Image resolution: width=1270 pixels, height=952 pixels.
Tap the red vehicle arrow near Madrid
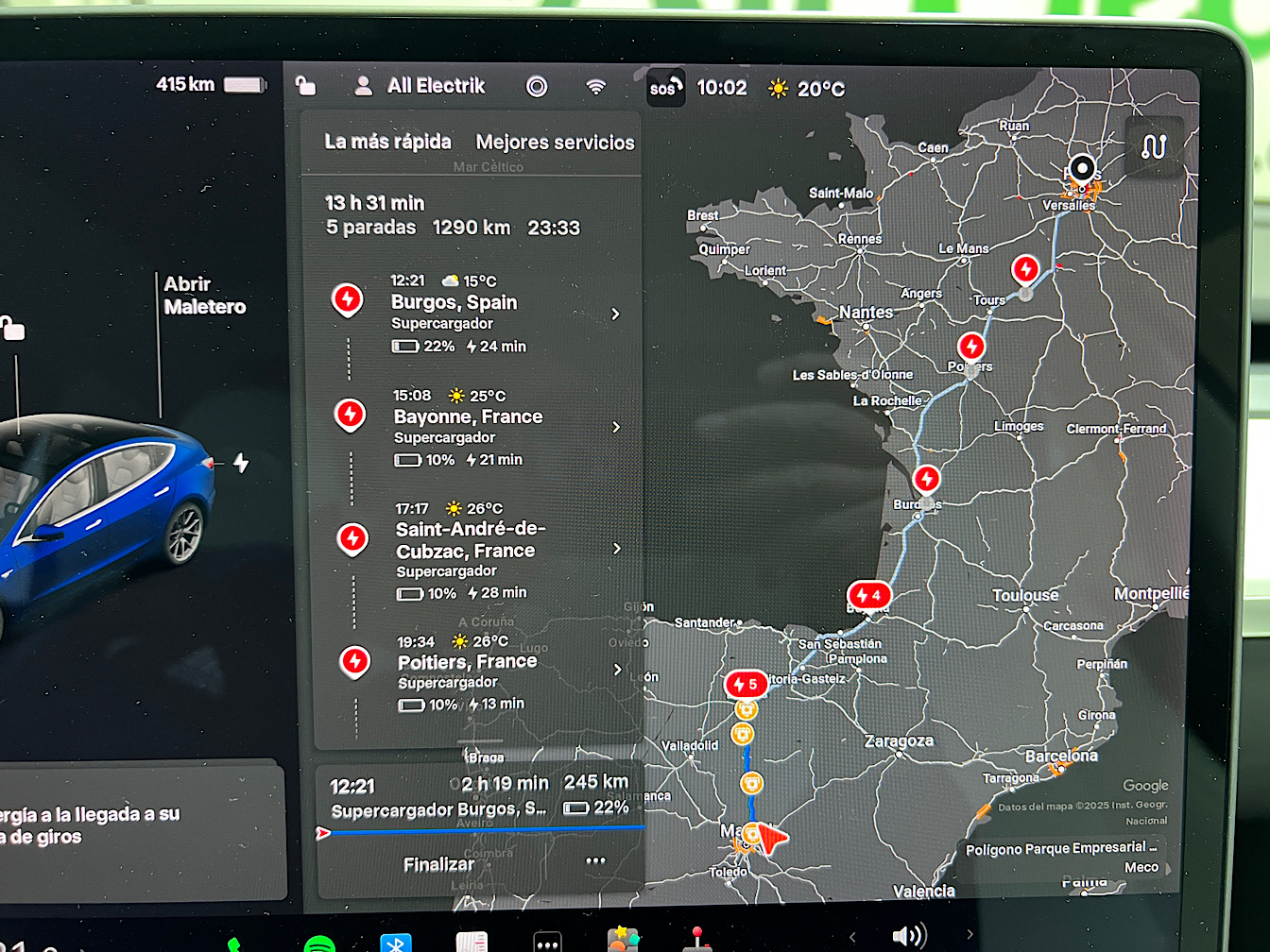(x=772, y=839)
